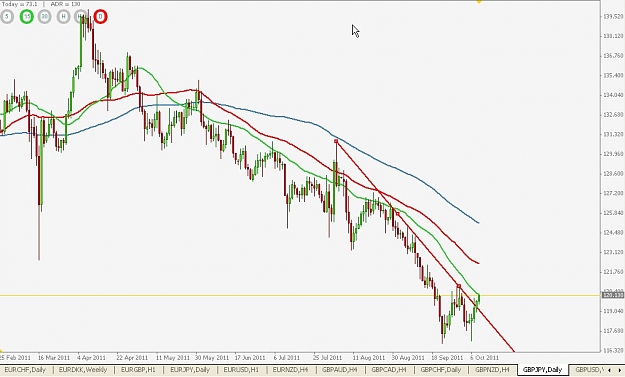The image size is (625, 377).
Task: Click the 135.400 price scale label
Action: click(613, 75)
